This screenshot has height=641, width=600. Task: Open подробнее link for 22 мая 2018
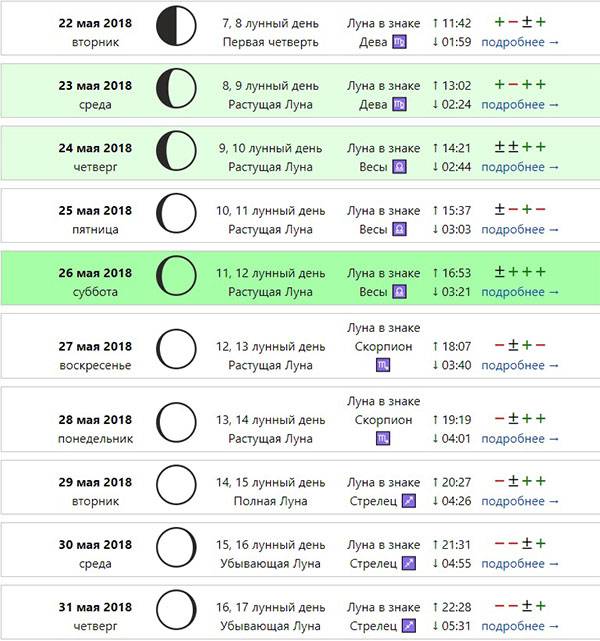pos(520,43)
